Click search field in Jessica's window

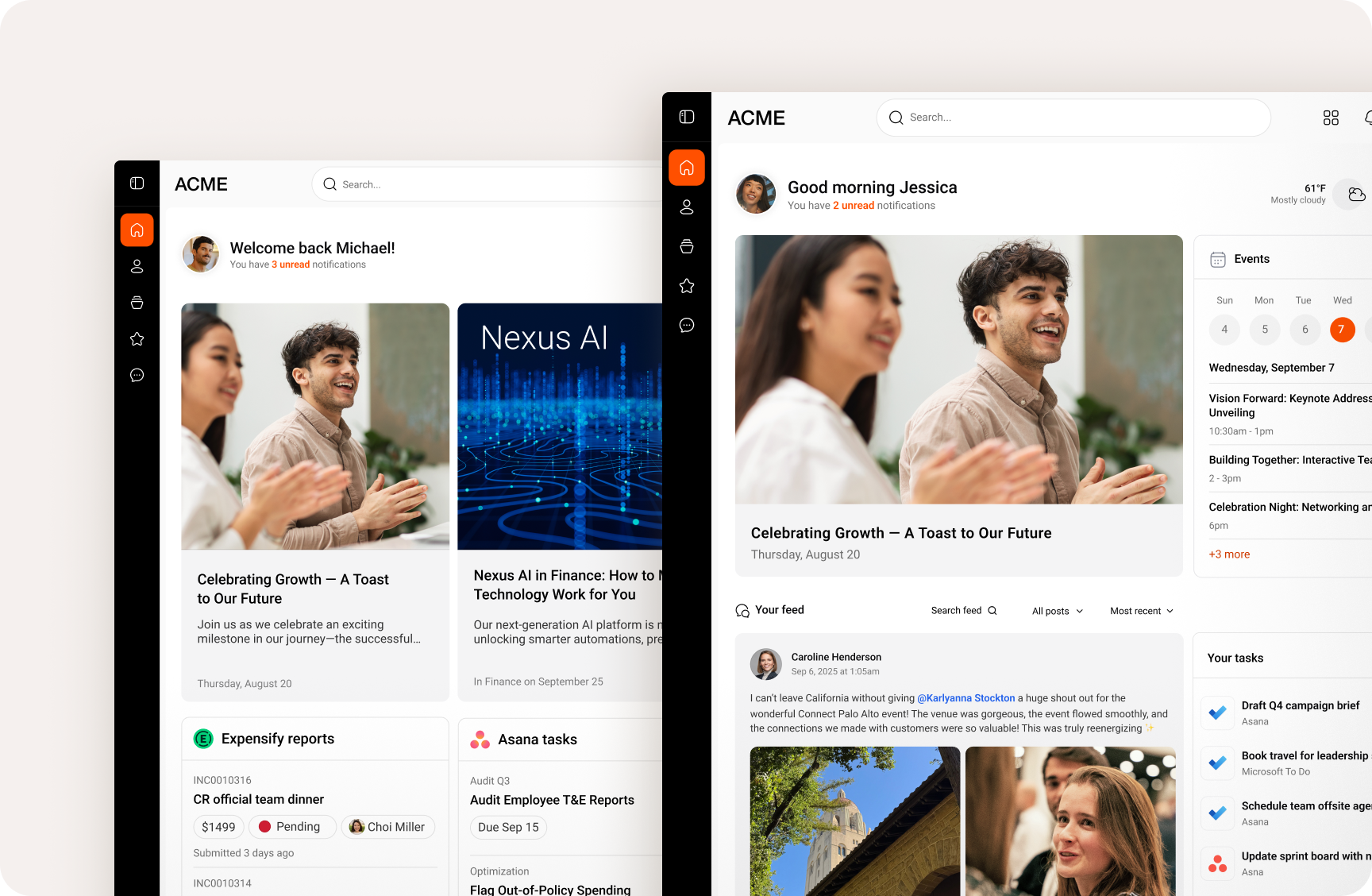[1073, 118]
